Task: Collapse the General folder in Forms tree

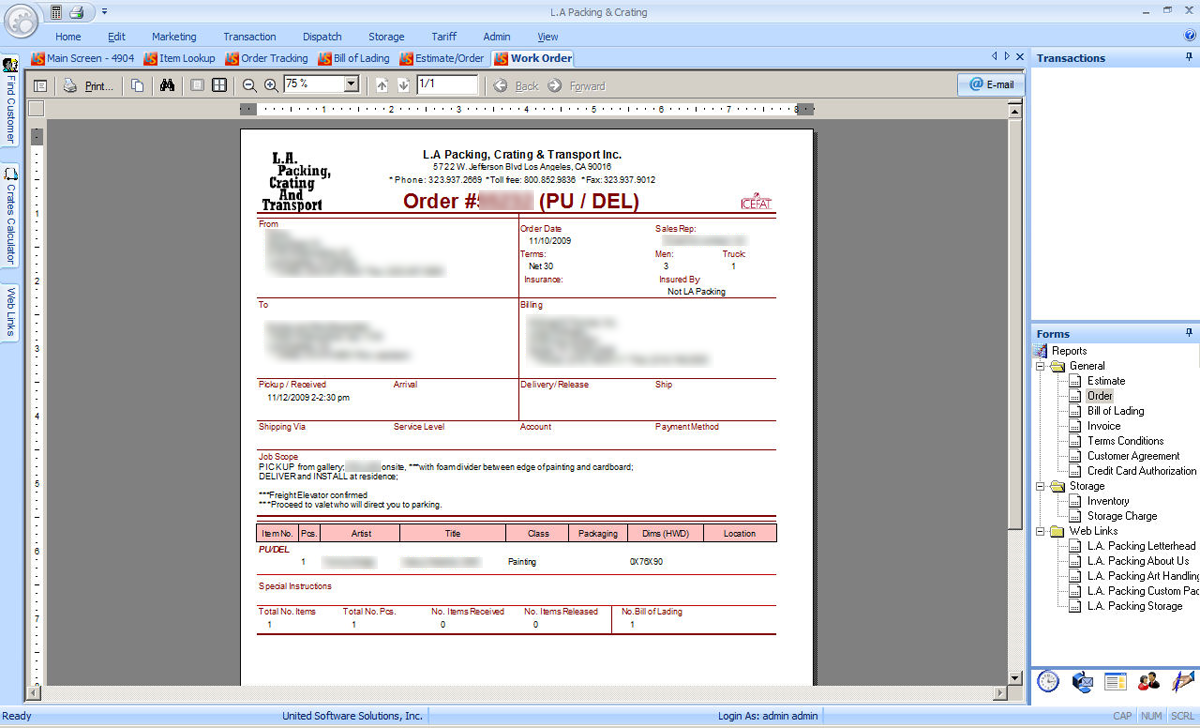Action: (x=1041, y=366)
